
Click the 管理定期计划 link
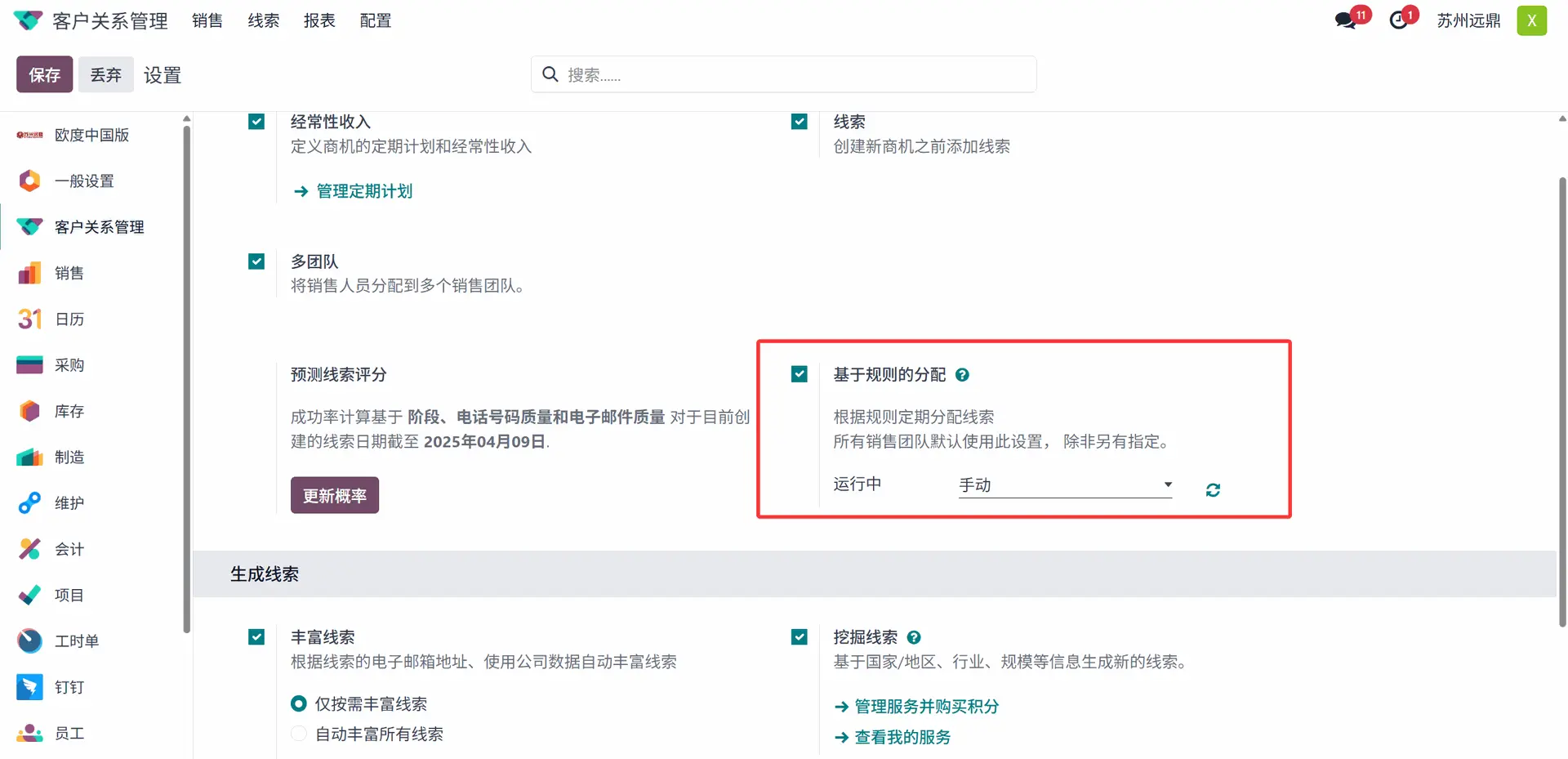[364, 191]
